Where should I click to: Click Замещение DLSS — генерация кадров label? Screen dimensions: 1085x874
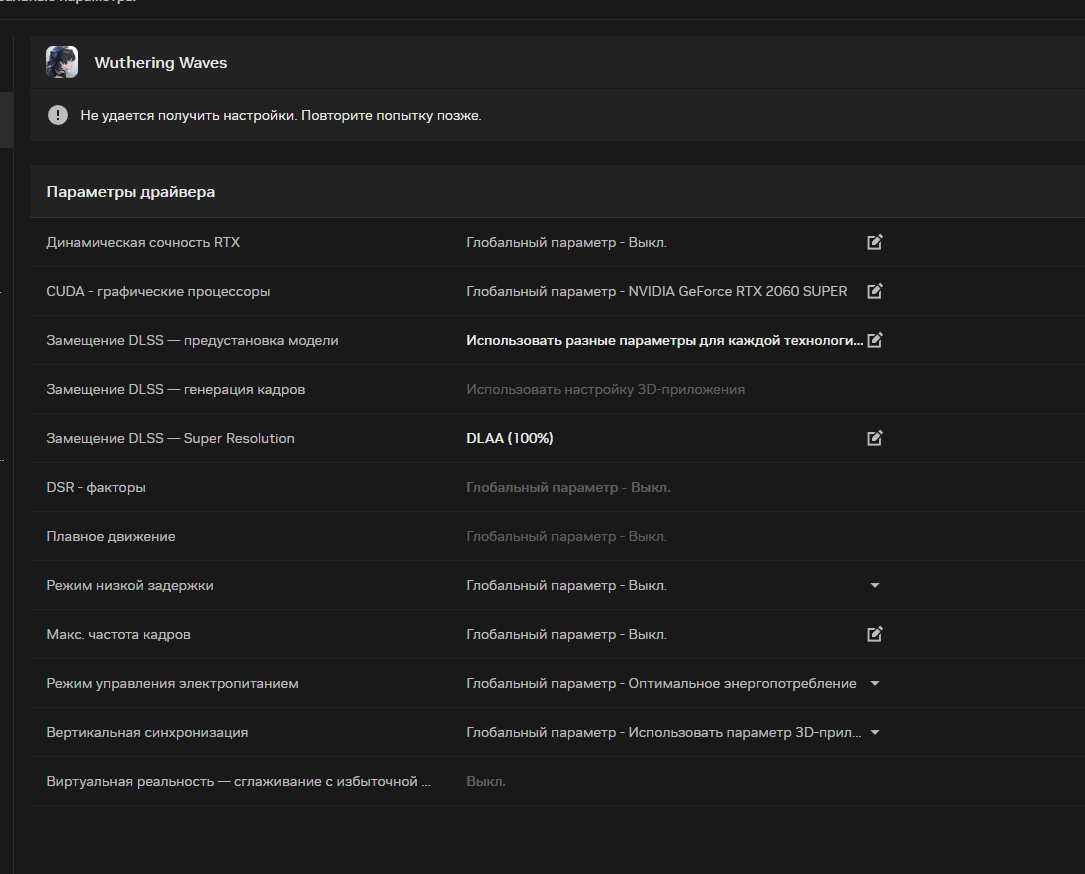(176, 390)
